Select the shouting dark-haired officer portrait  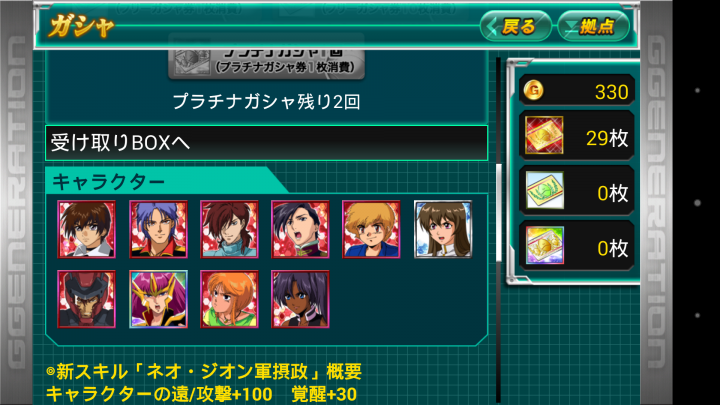pyautogui.click(x=300, y=229)
